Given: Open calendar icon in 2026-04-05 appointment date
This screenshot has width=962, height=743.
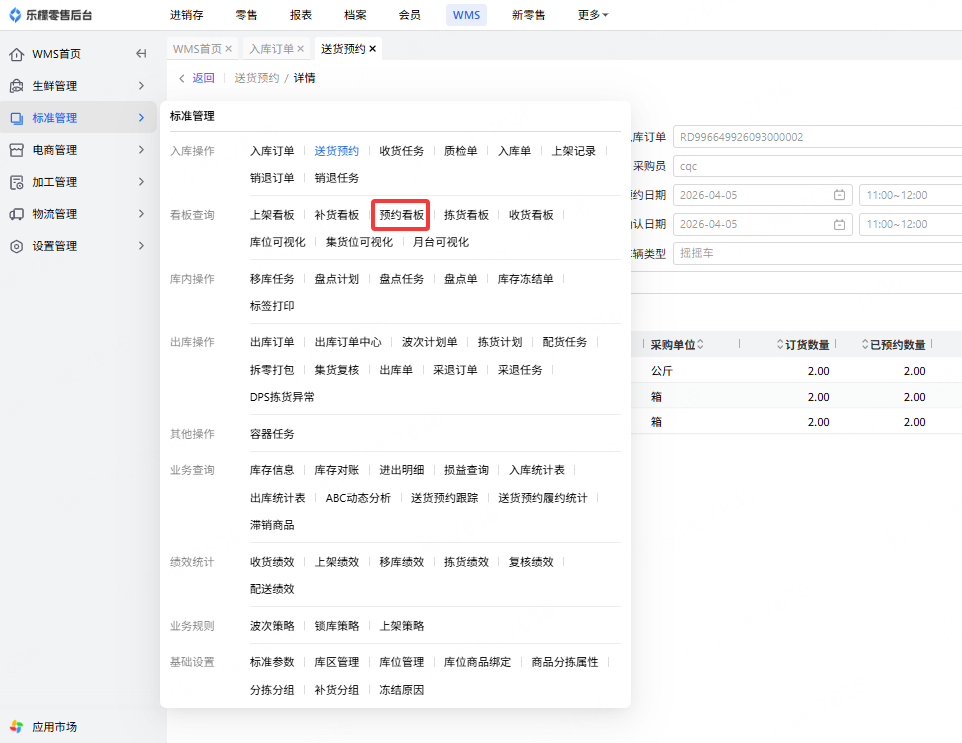Looking at the screenshot, I should point(839,195).
